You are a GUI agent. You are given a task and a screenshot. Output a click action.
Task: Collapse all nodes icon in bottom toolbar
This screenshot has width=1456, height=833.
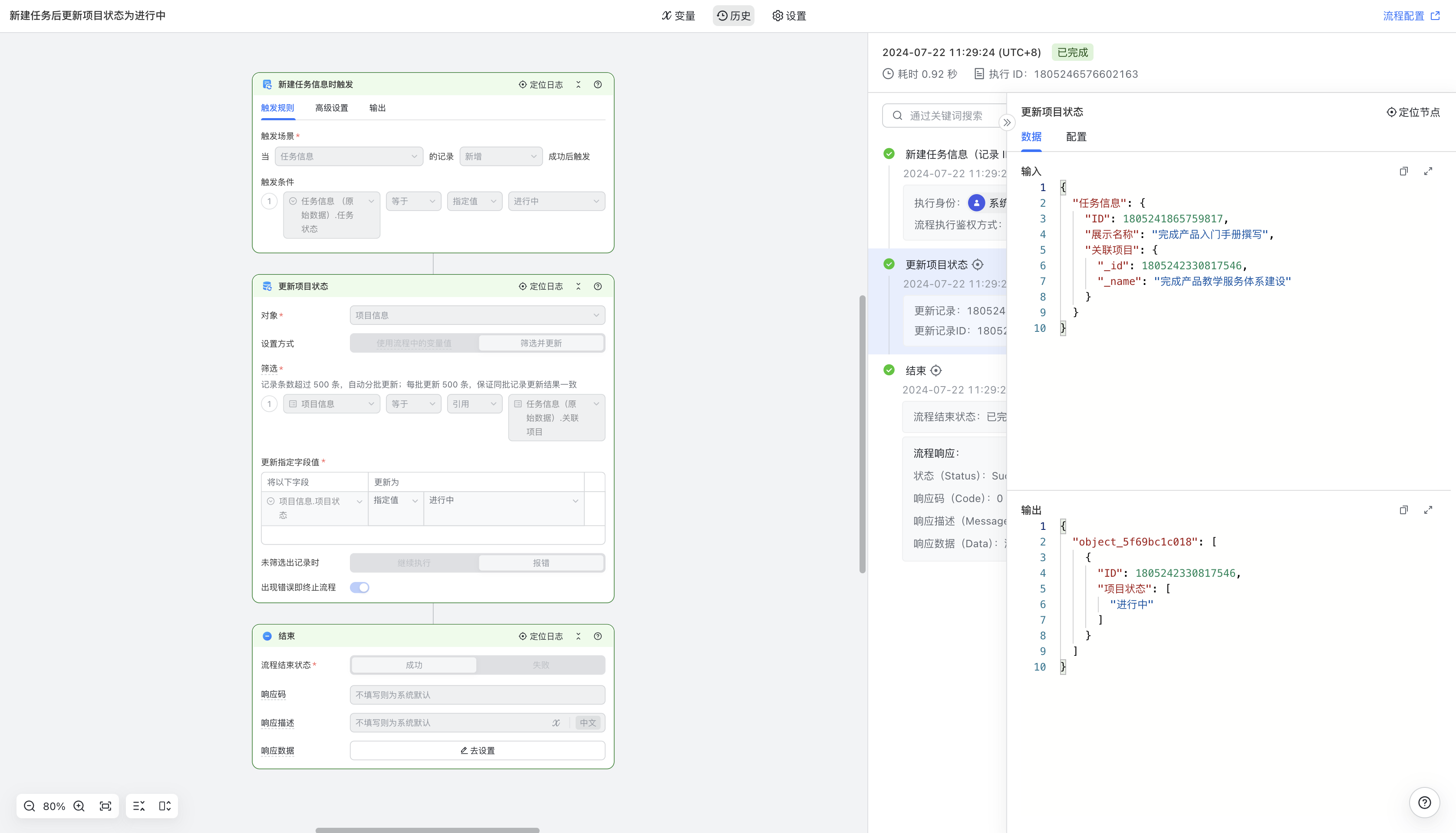[139, 806]
